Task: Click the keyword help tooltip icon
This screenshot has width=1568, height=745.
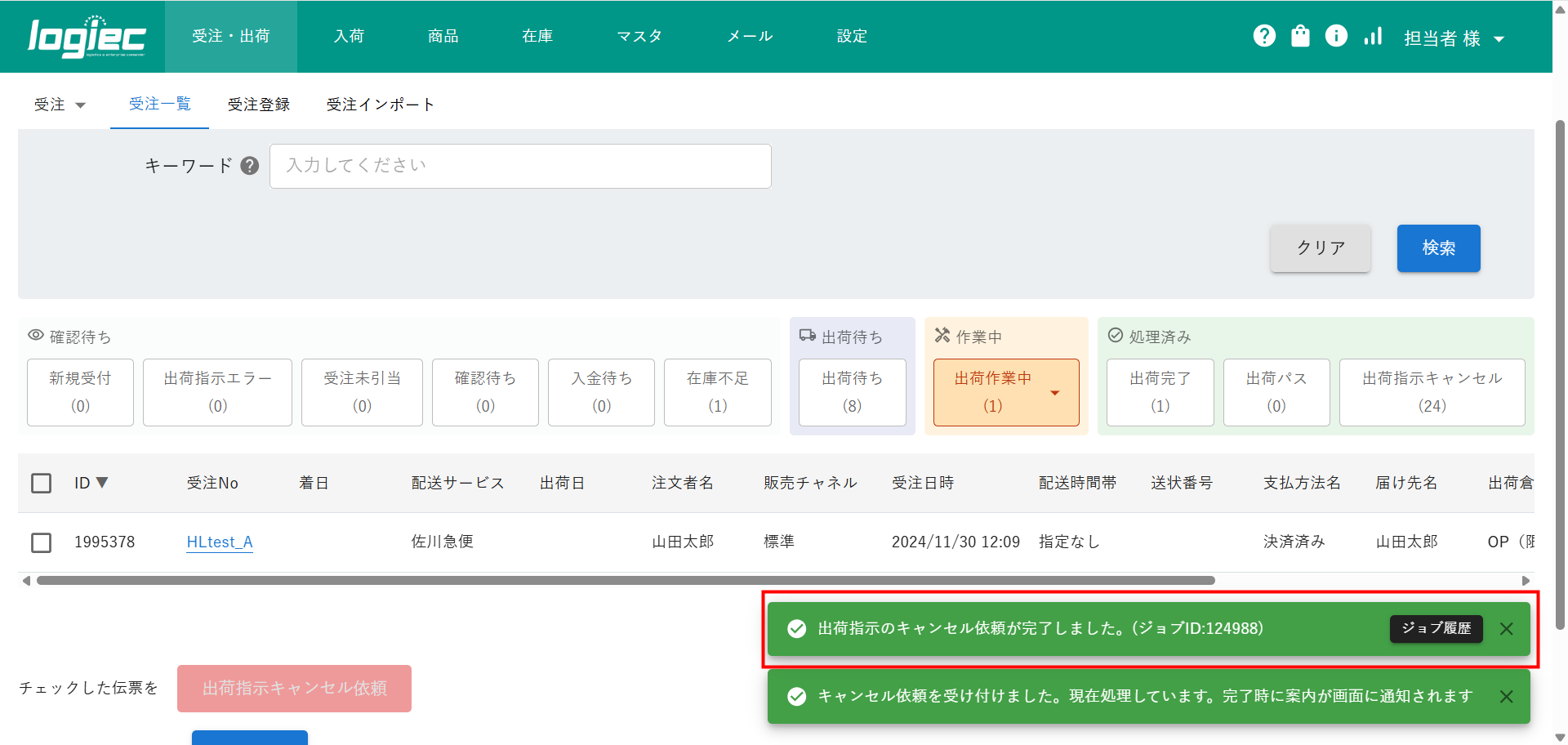Action: [250, 166]
